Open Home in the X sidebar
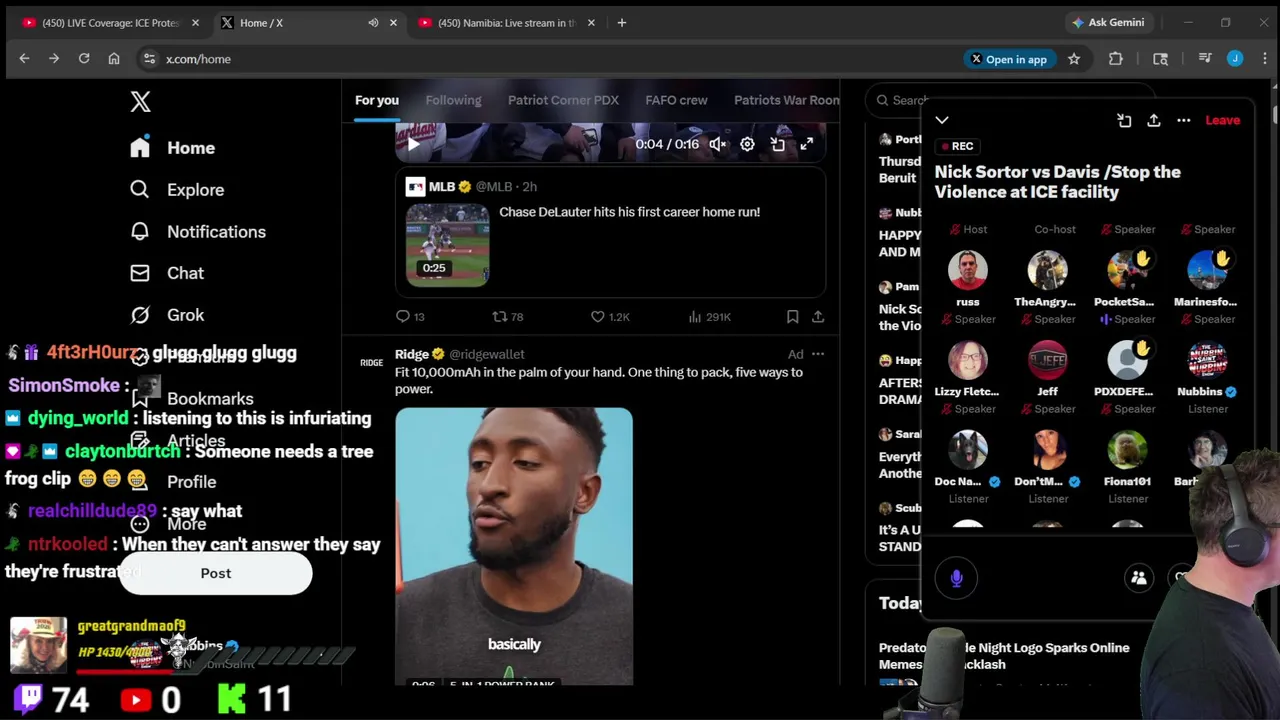The image size is (1280, 720). tap(172, 148)
